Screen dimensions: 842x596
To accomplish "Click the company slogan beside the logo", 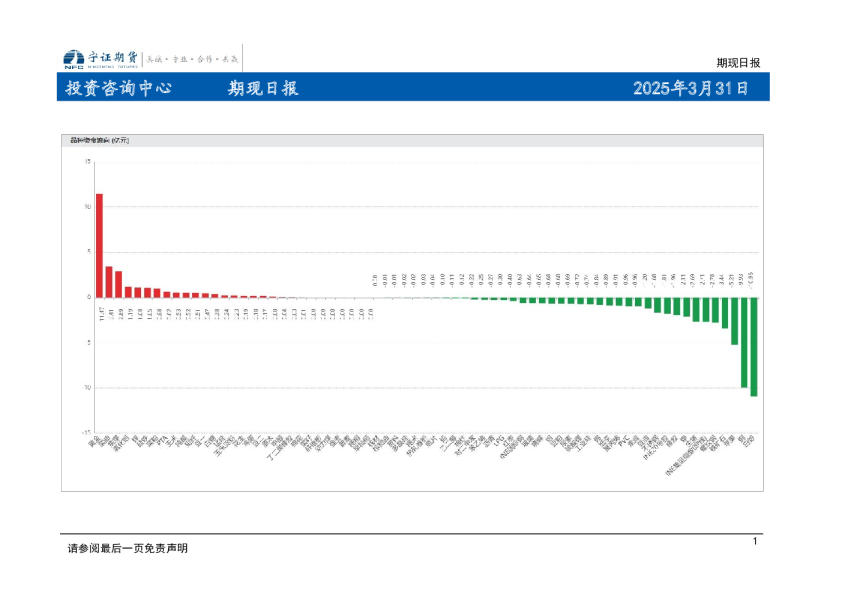I will point(194,58).
